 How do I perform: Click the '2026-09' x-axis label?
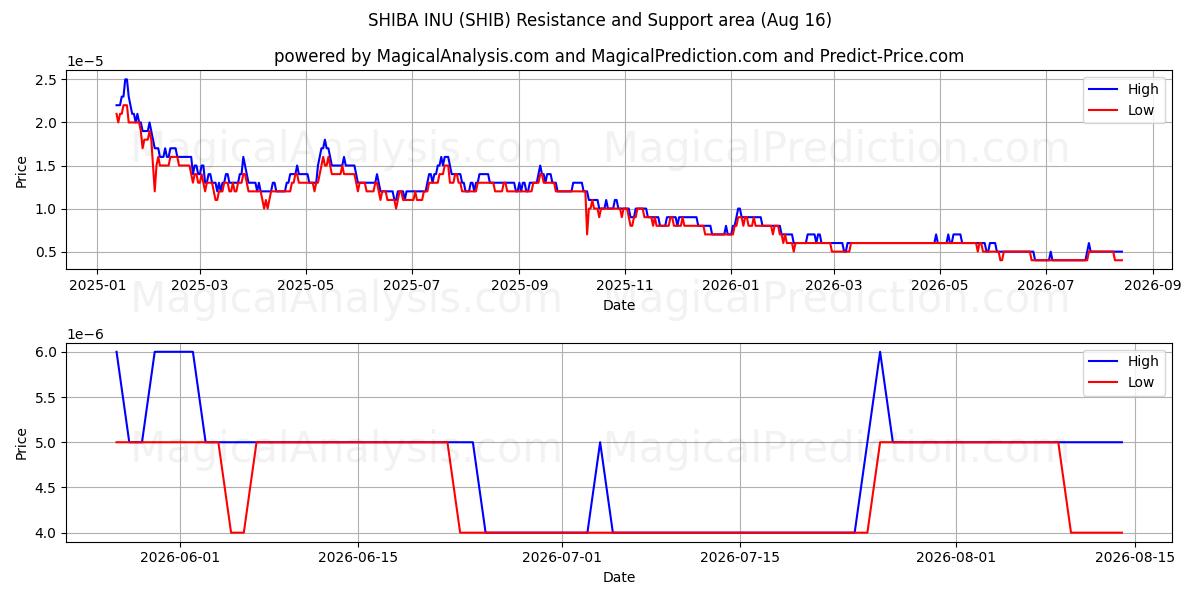1153,285
